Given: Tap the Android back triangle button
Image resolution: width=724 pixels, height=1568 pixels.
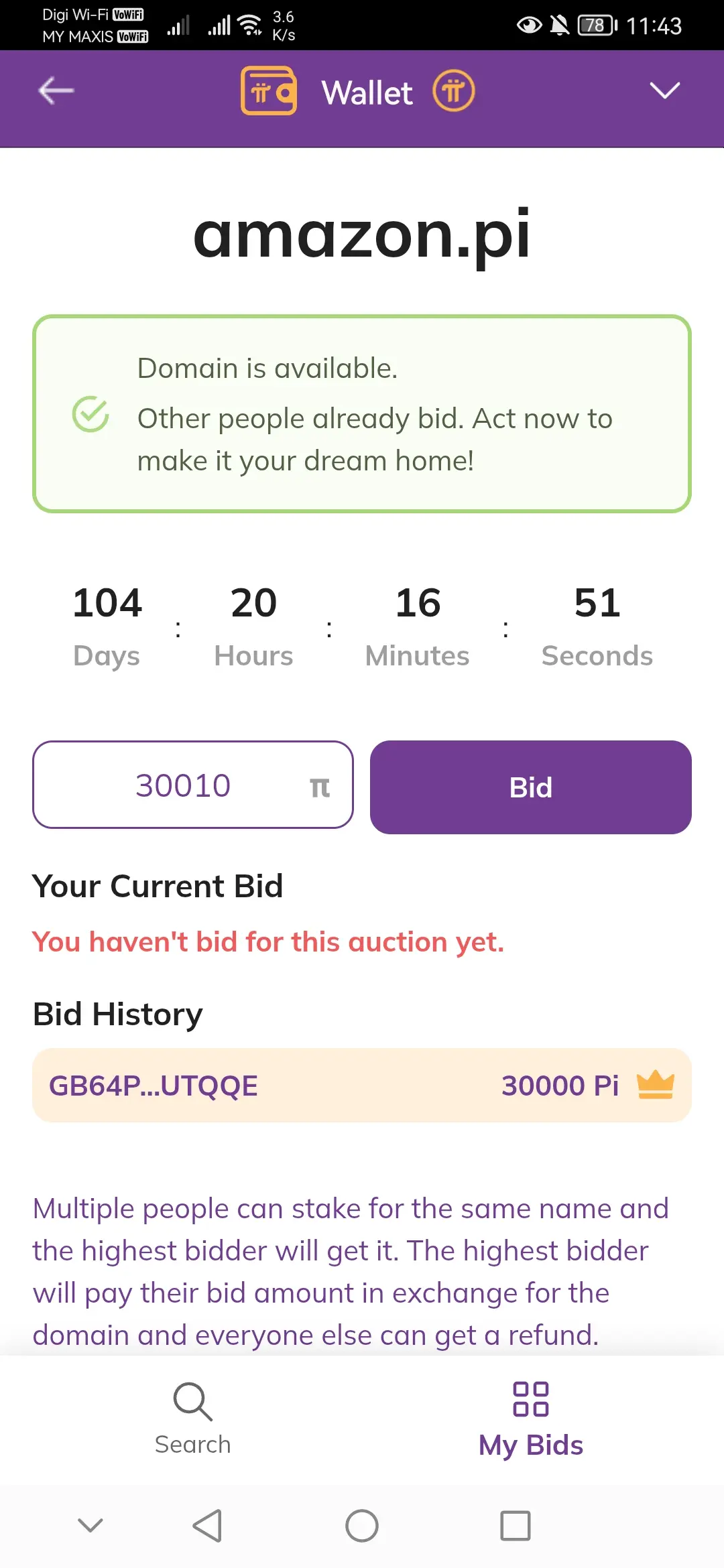Looking at the screenshot, I should click(x=207, y=1526).
